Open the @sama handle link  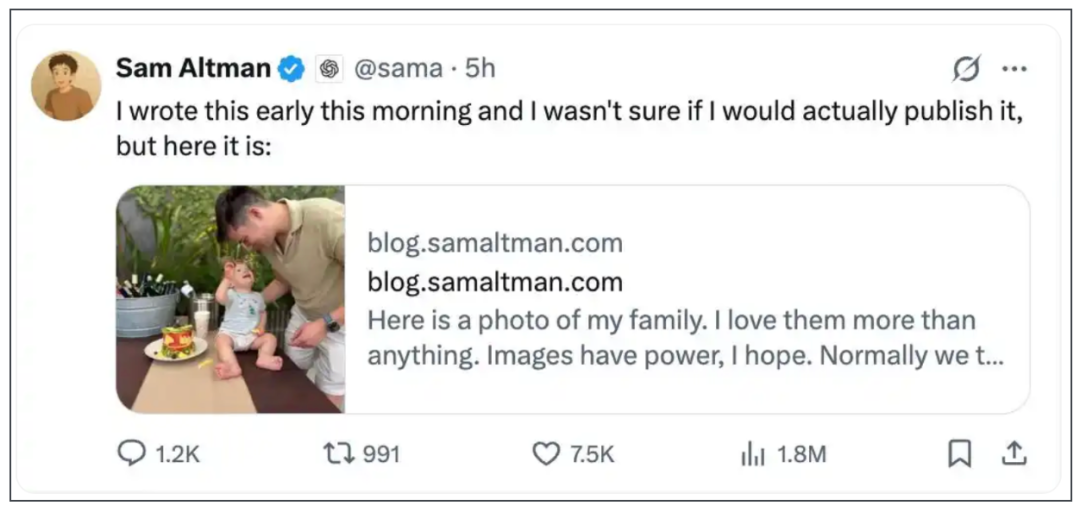pyautogui.click(x=397, y=69)
